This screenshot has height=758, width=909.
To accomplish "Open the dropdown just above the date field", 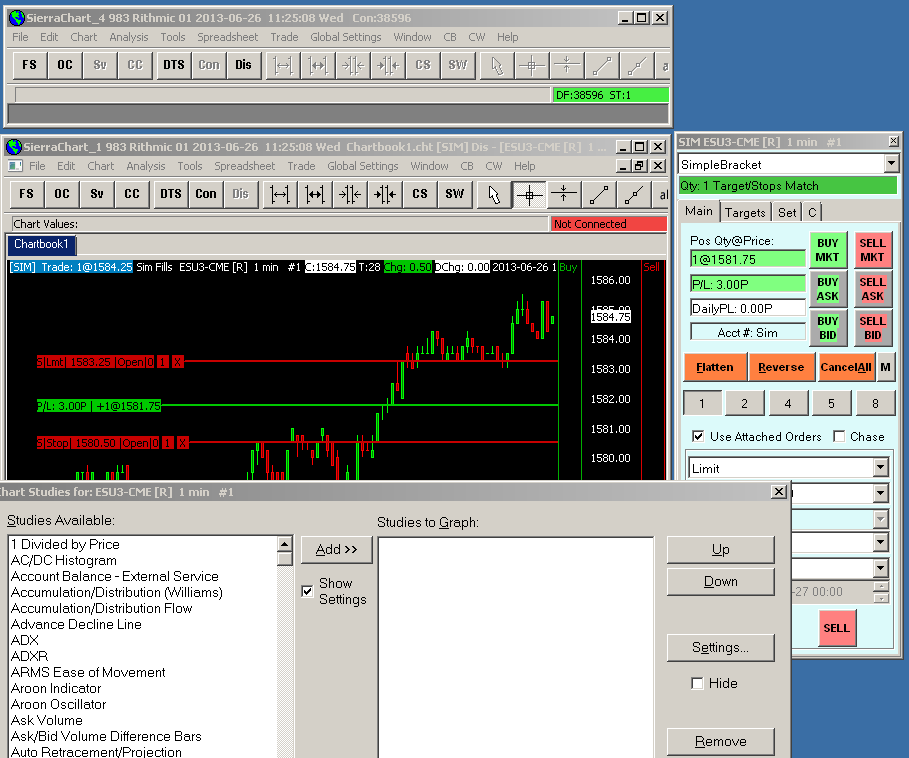I will (881, 568).
